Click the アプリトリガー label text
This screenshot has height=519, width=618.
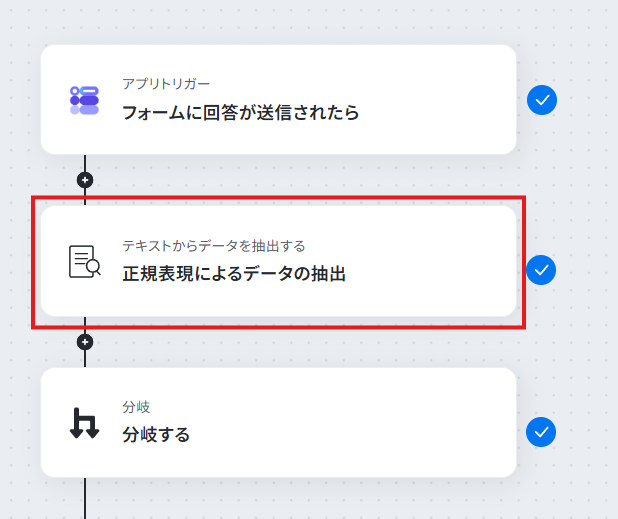166,84
